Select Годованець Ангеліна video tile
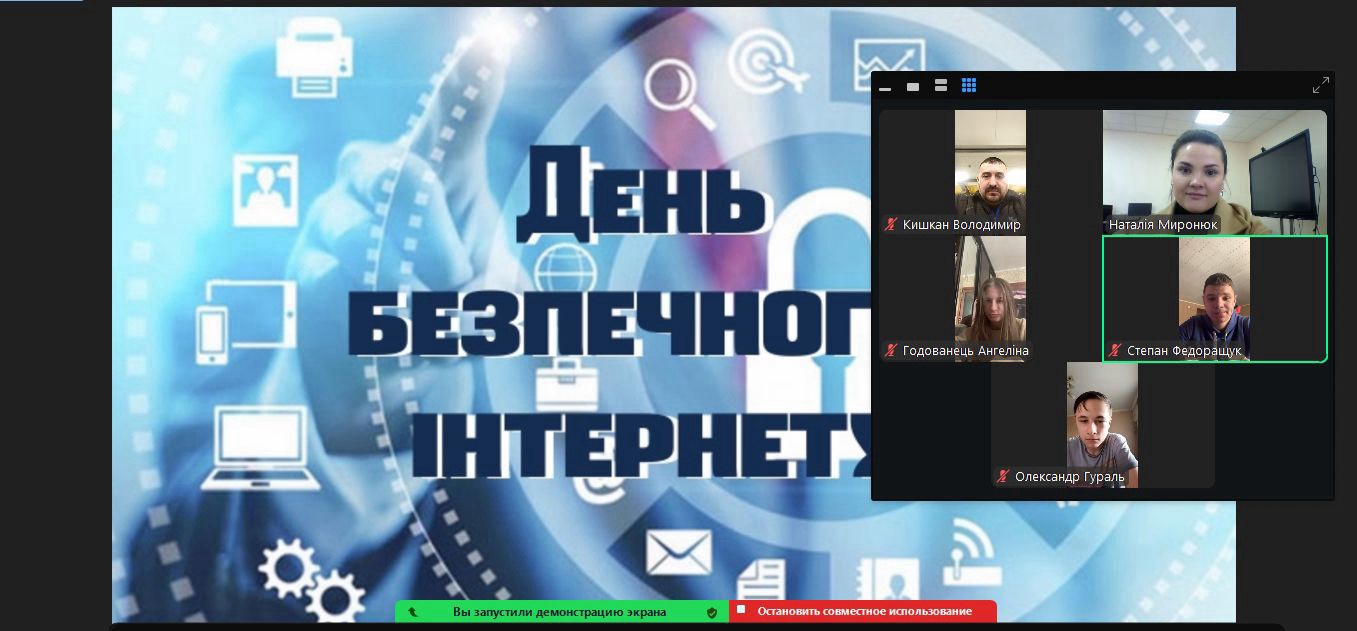The width and height of the screenshot is (1357, 631). tap(990, 299)
